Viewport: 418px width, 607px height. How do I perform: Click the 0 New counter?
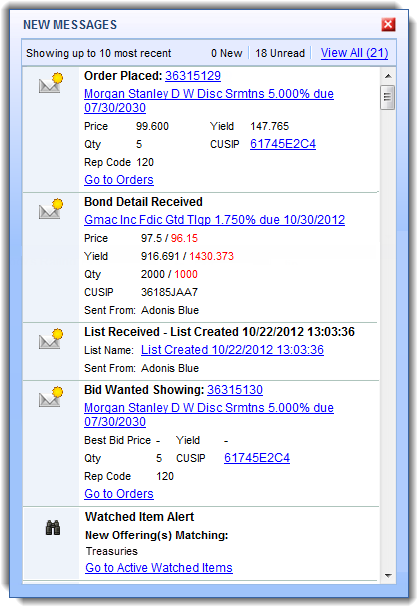point(226,53)
